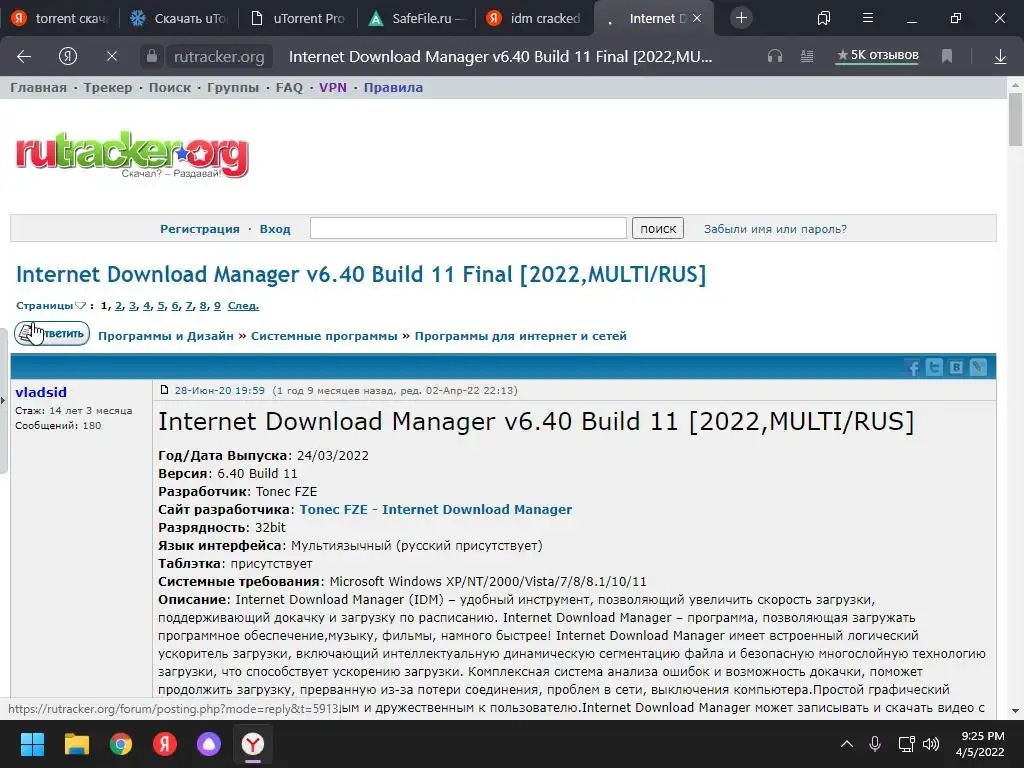Screen dimensions: 1024x768
Task: Open Поиск in the top menu
Action: [170, 88]
